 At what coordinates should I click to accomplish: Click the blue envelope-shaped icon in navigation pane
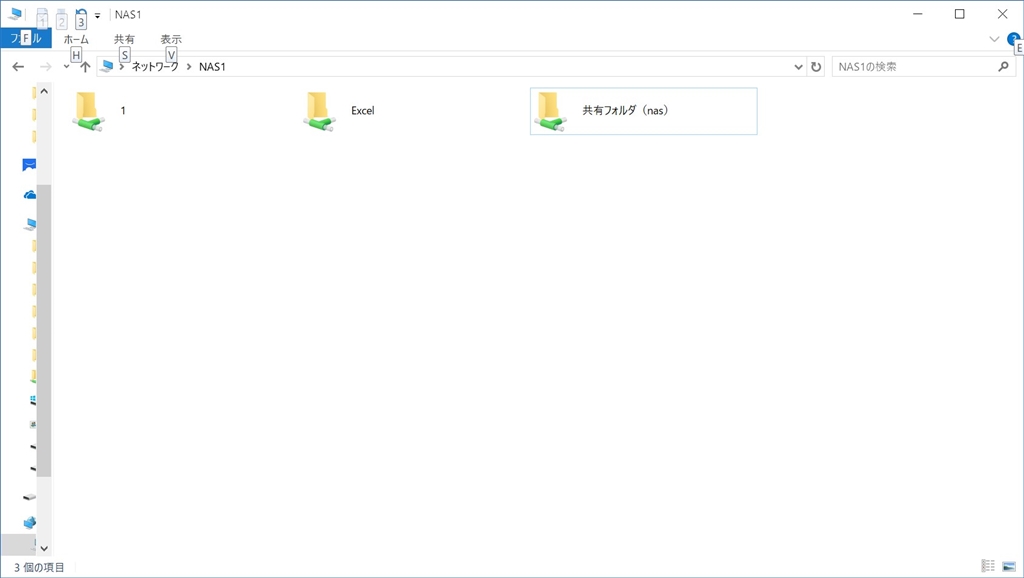pos(29,165)
